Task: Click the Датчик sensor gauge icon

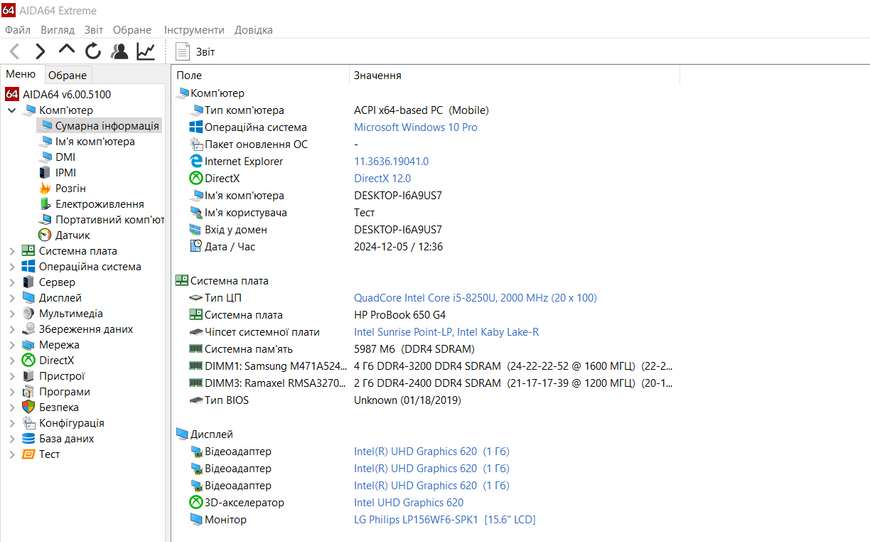Action: point(45,235)
